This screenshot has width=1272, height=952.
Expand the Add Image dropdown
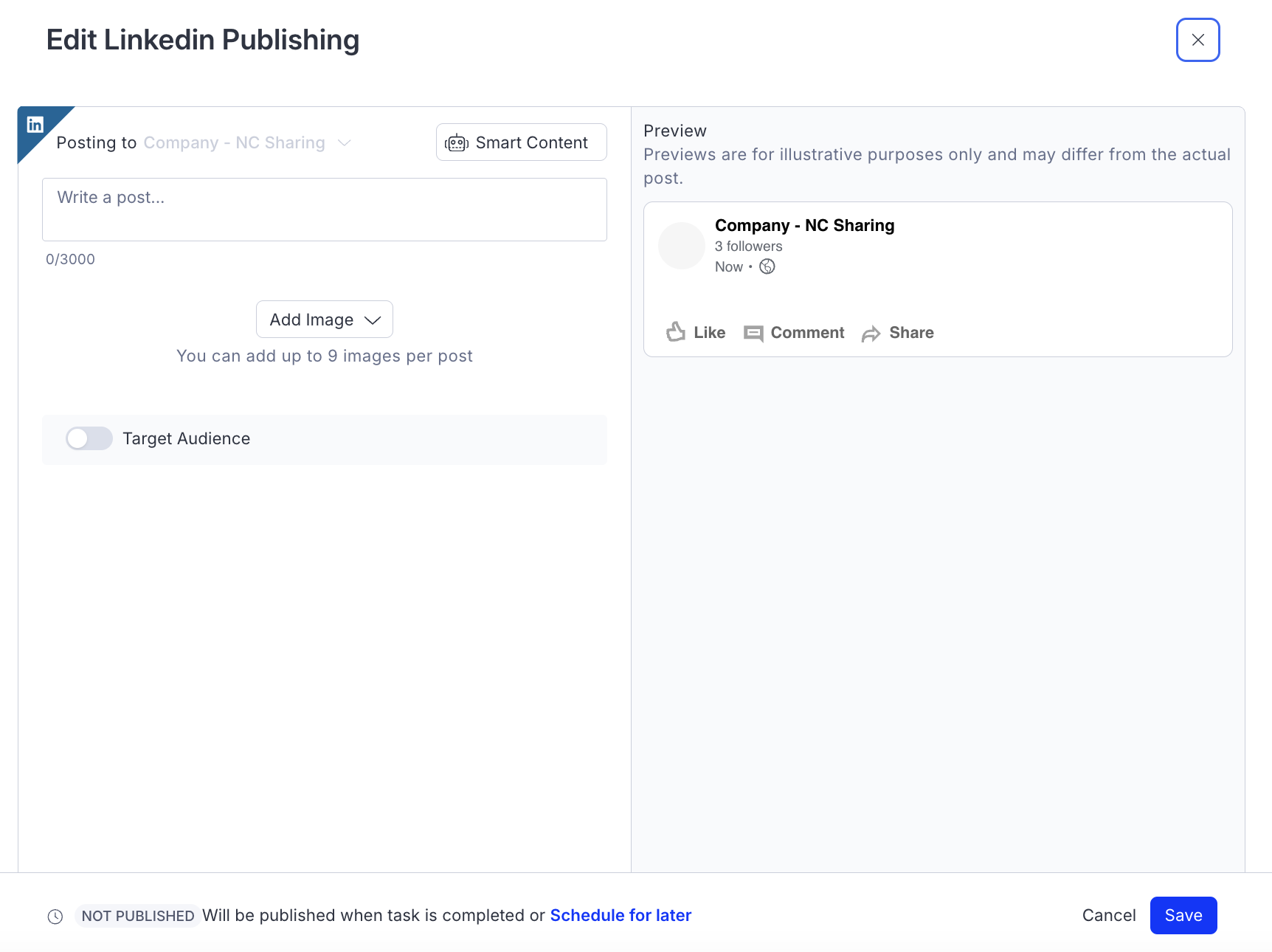(x=324, y=320)
